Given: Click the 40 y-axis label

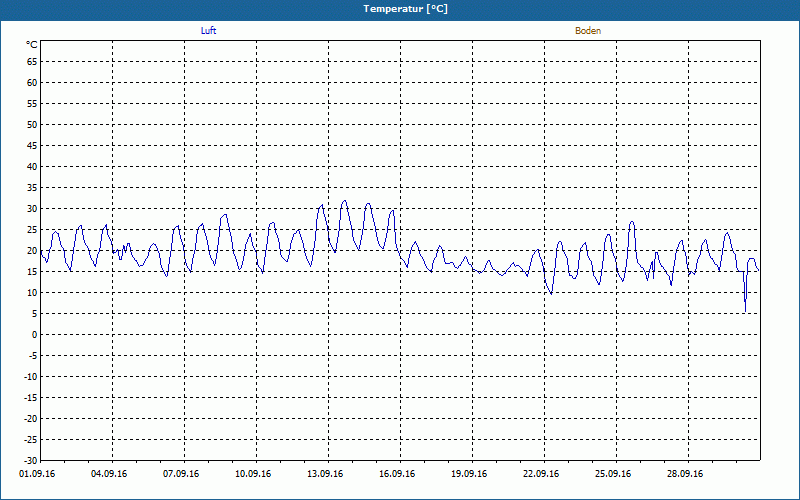Looking at the screenshot, I should [32, 167].
